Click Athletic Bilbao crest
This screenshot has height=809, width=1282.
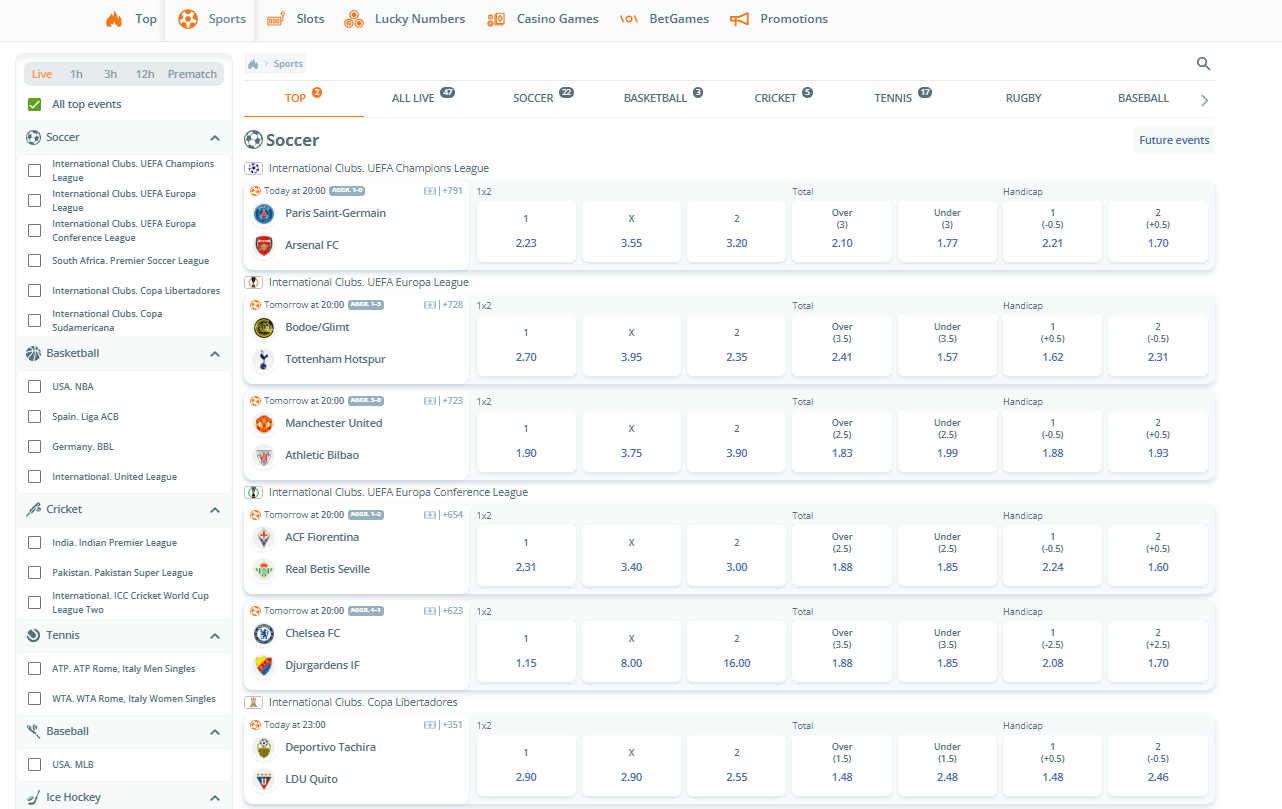click(x=264, y=455)
